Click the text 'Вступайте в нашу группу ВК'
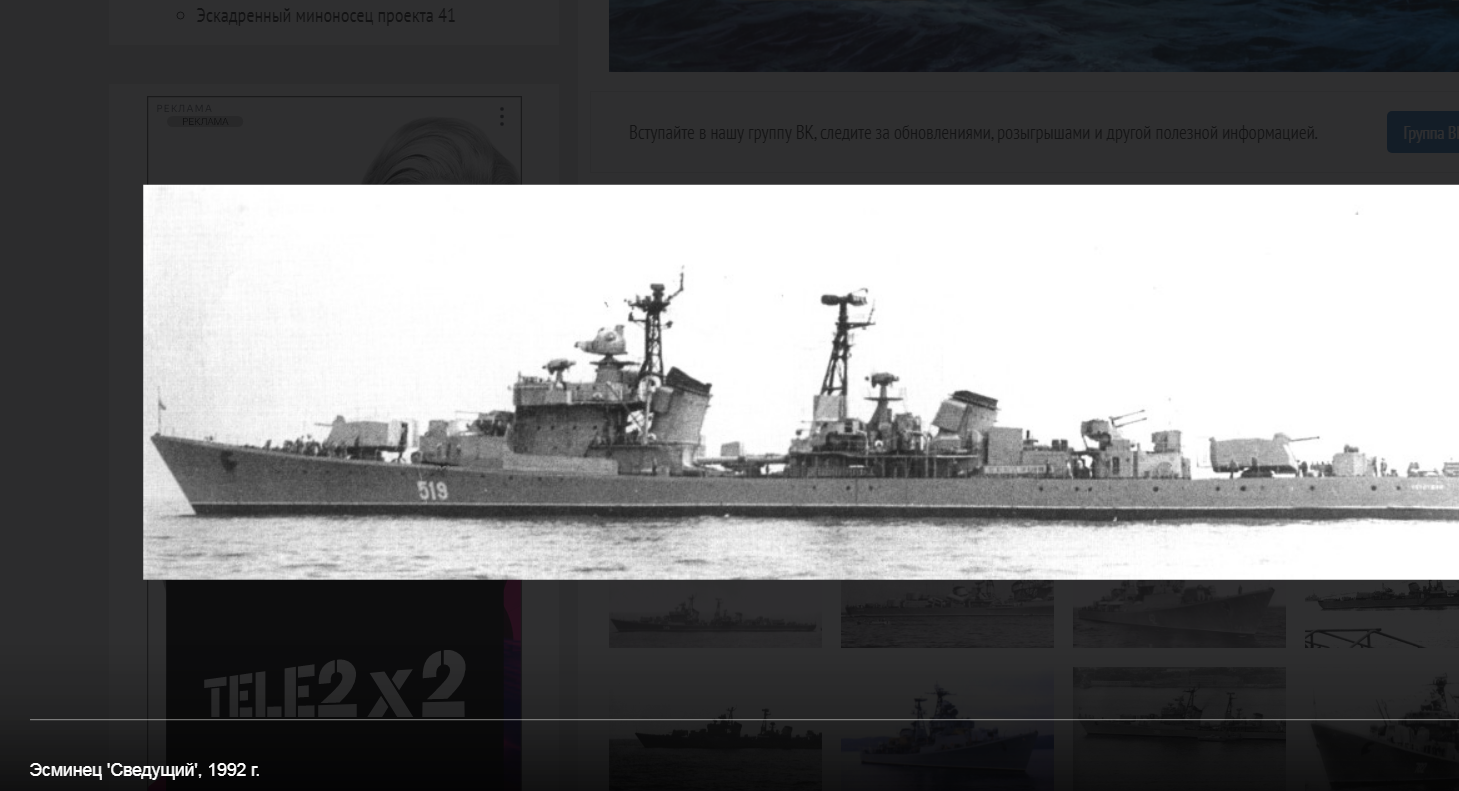 (723, 133)
